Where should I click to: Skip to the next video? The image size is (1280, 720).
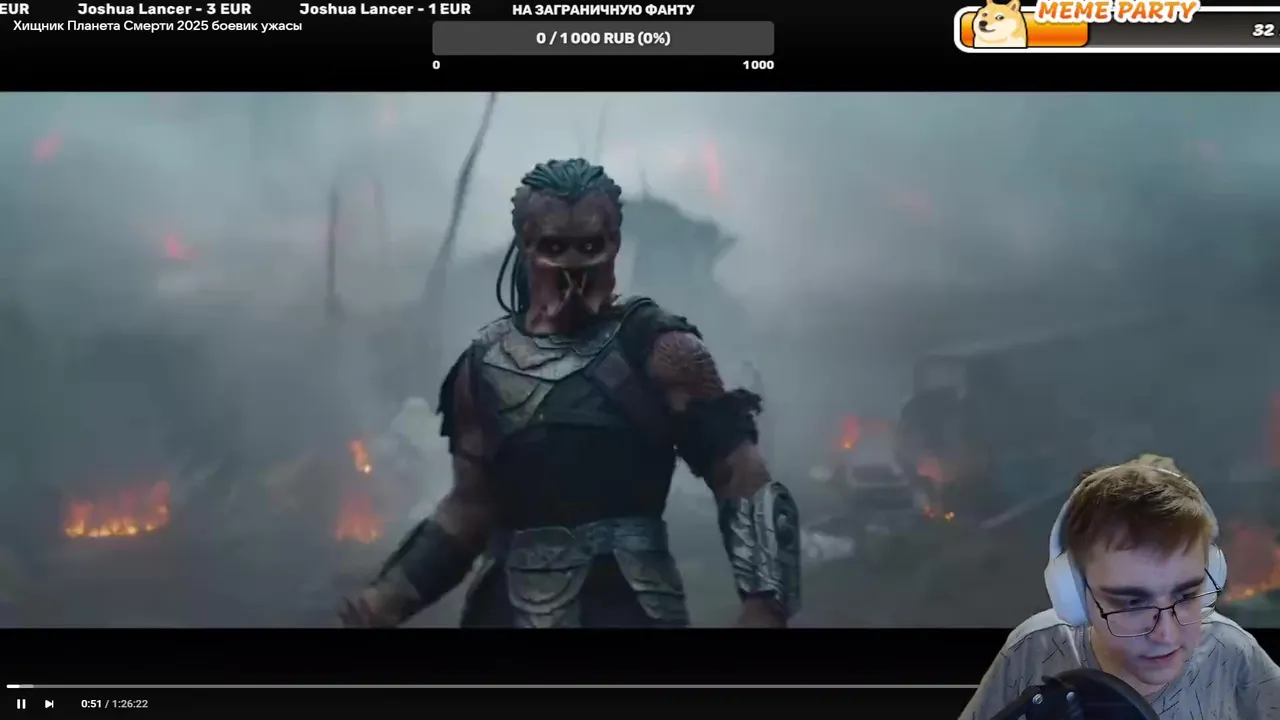pos(49,704)
